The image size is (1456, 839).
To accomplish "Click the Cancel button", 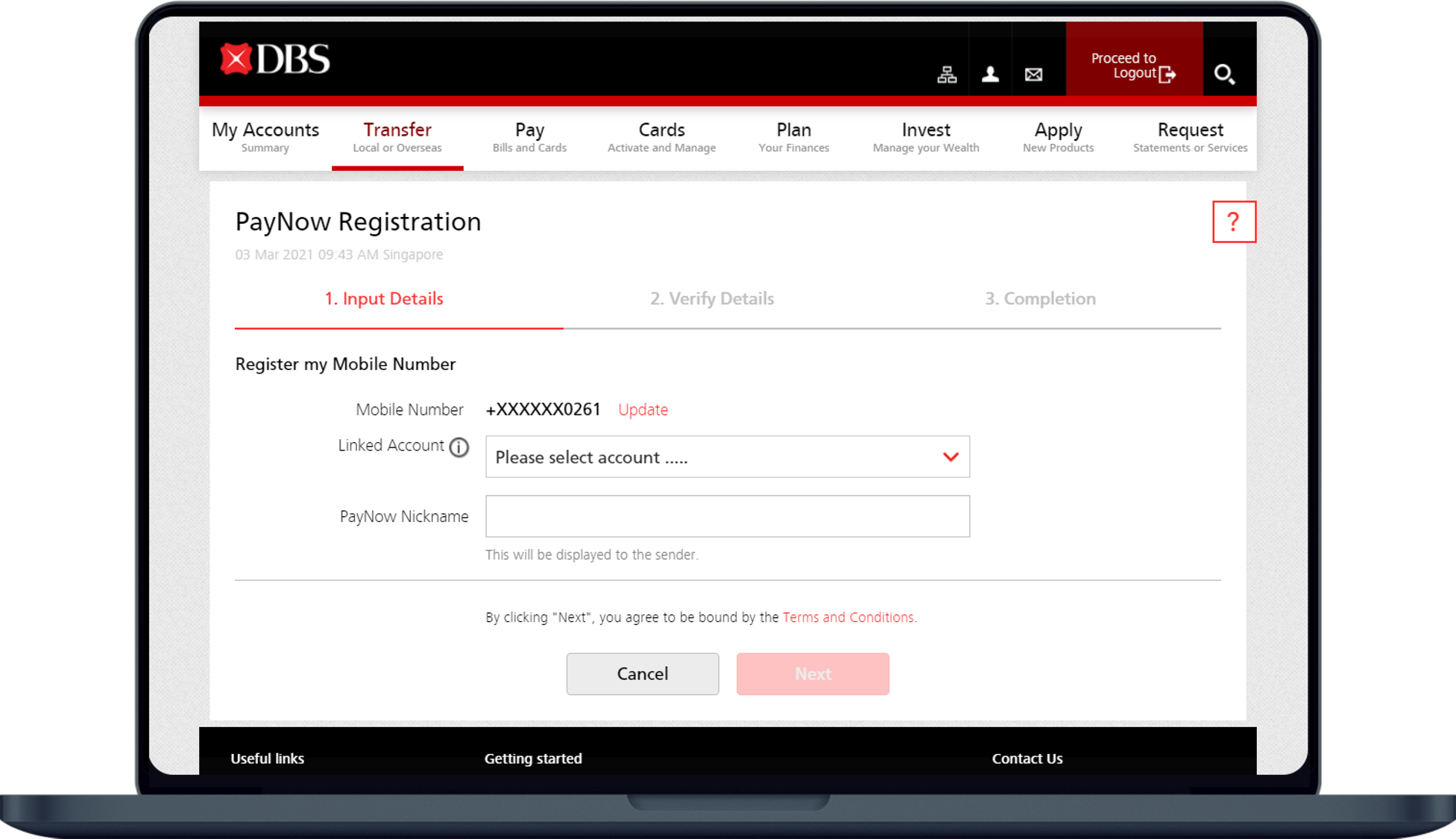I will [x=643, y=674].
